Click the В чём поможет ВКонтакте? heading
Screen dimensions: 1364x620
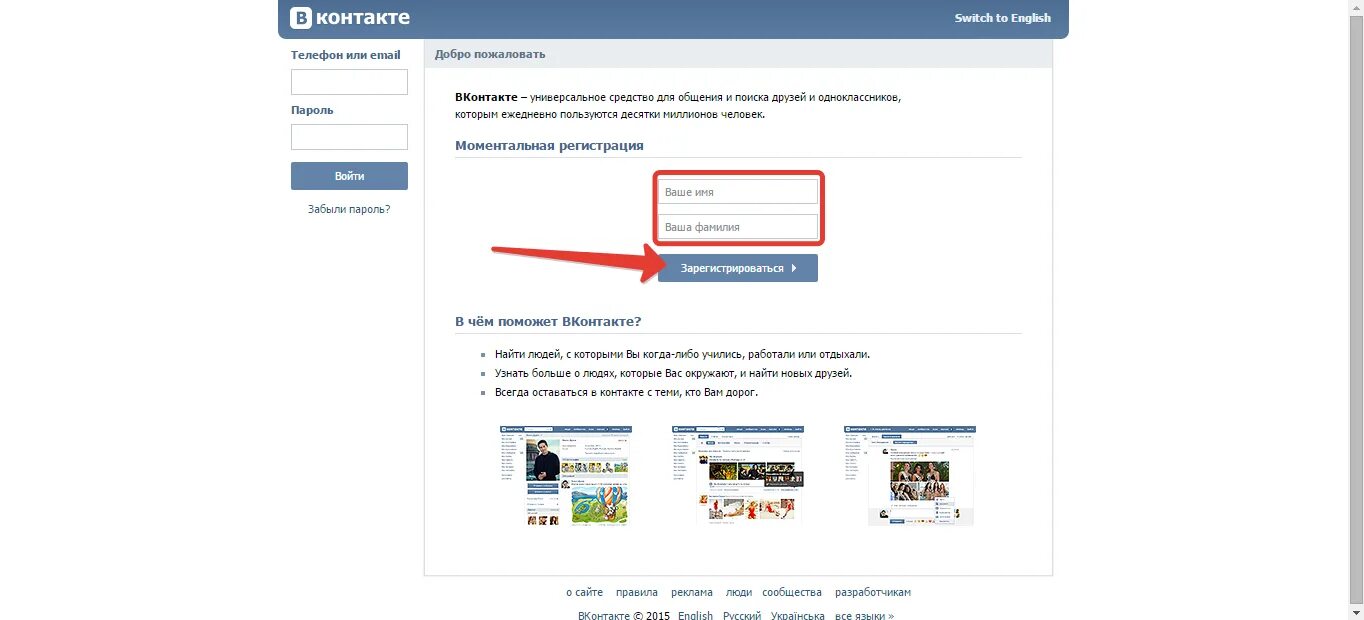[x=548, y=321]
